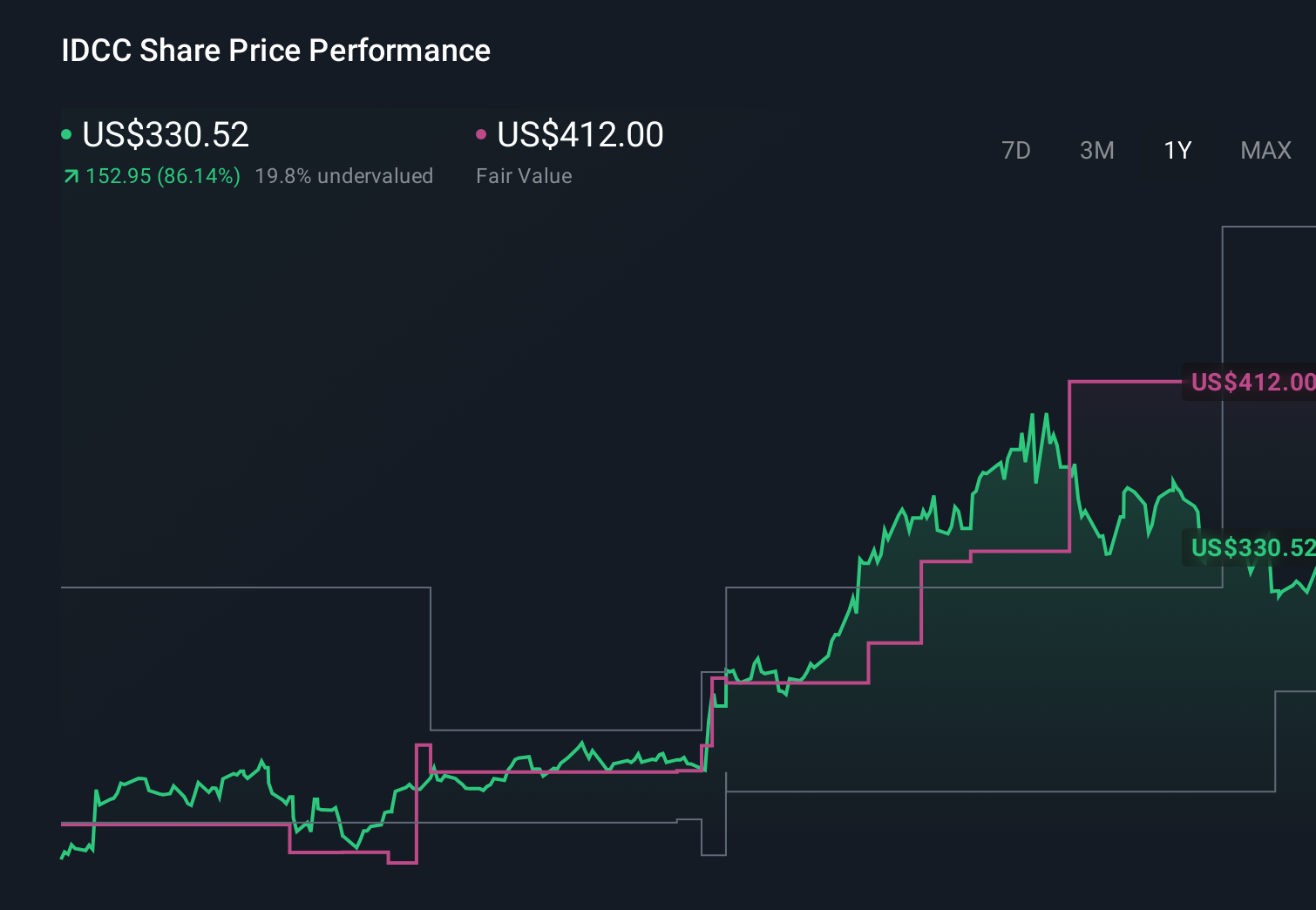Viewport: 1316px width, 910px height.
Task: Click the pink Fair Value legend dot
Action: click(x=480, y=133)
